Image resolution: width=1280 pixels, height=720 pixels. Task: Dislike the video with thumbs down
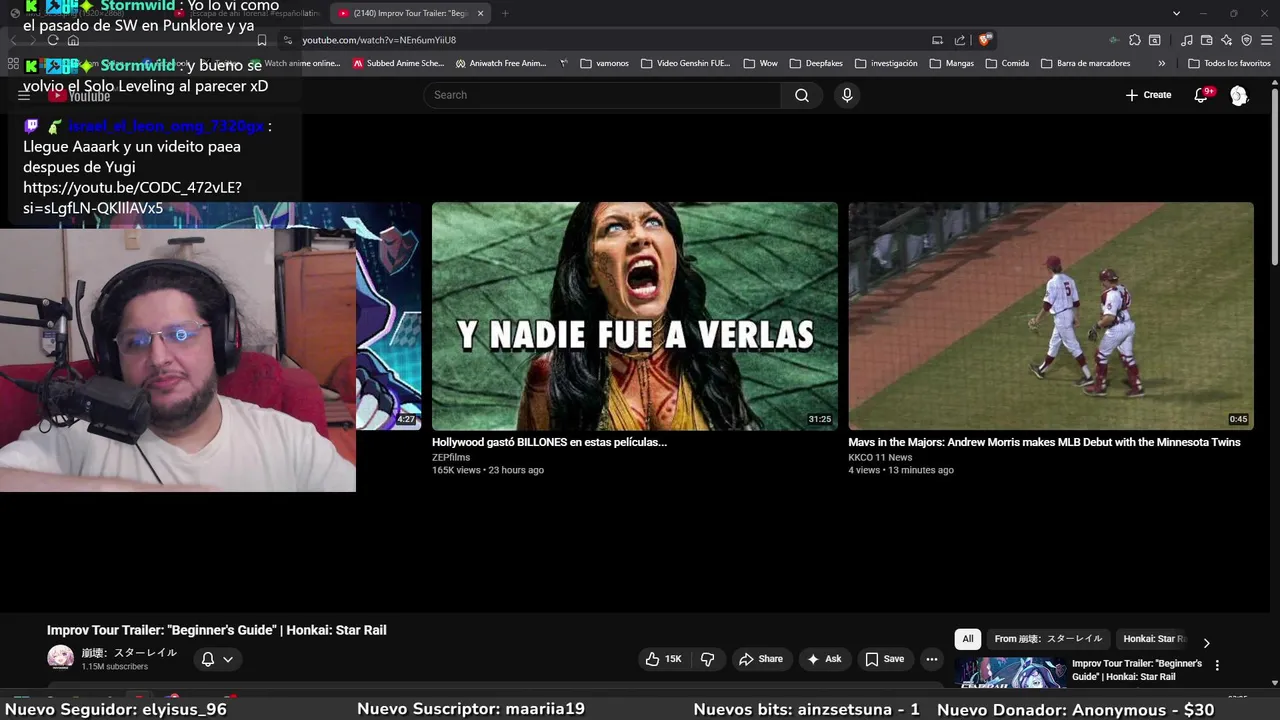click(707, 659)
